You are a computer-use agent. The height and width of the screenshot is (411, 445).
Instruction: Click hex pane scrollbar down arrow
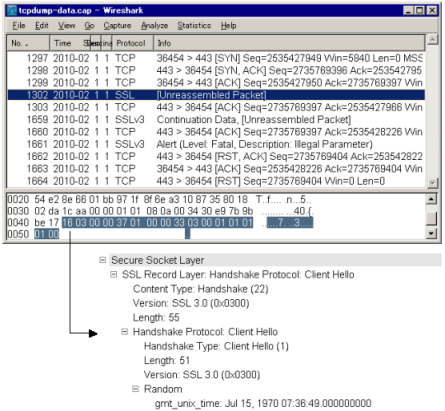point(432,233)
